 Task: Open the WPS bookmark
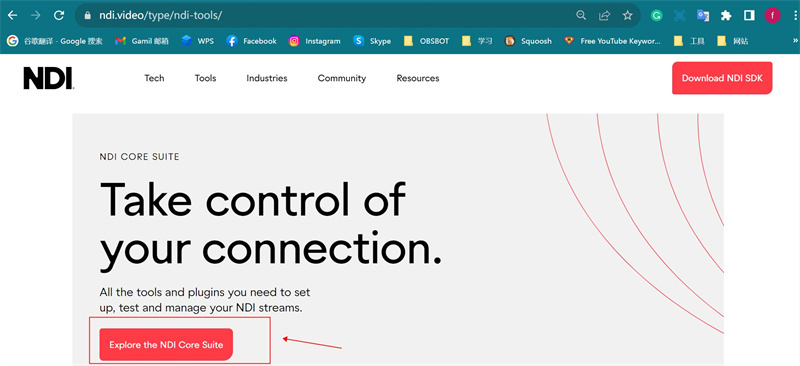(197, 41)
